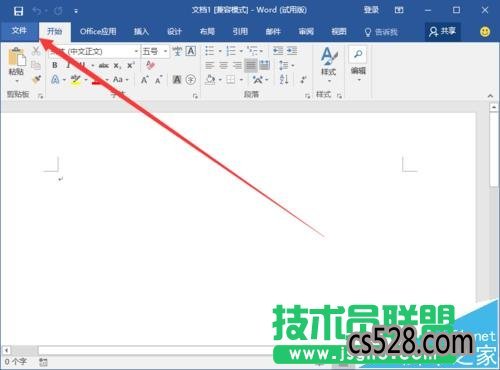Click the Redo icon in quick access toolbar
500x370 pixels.
(x=58, y=11)
